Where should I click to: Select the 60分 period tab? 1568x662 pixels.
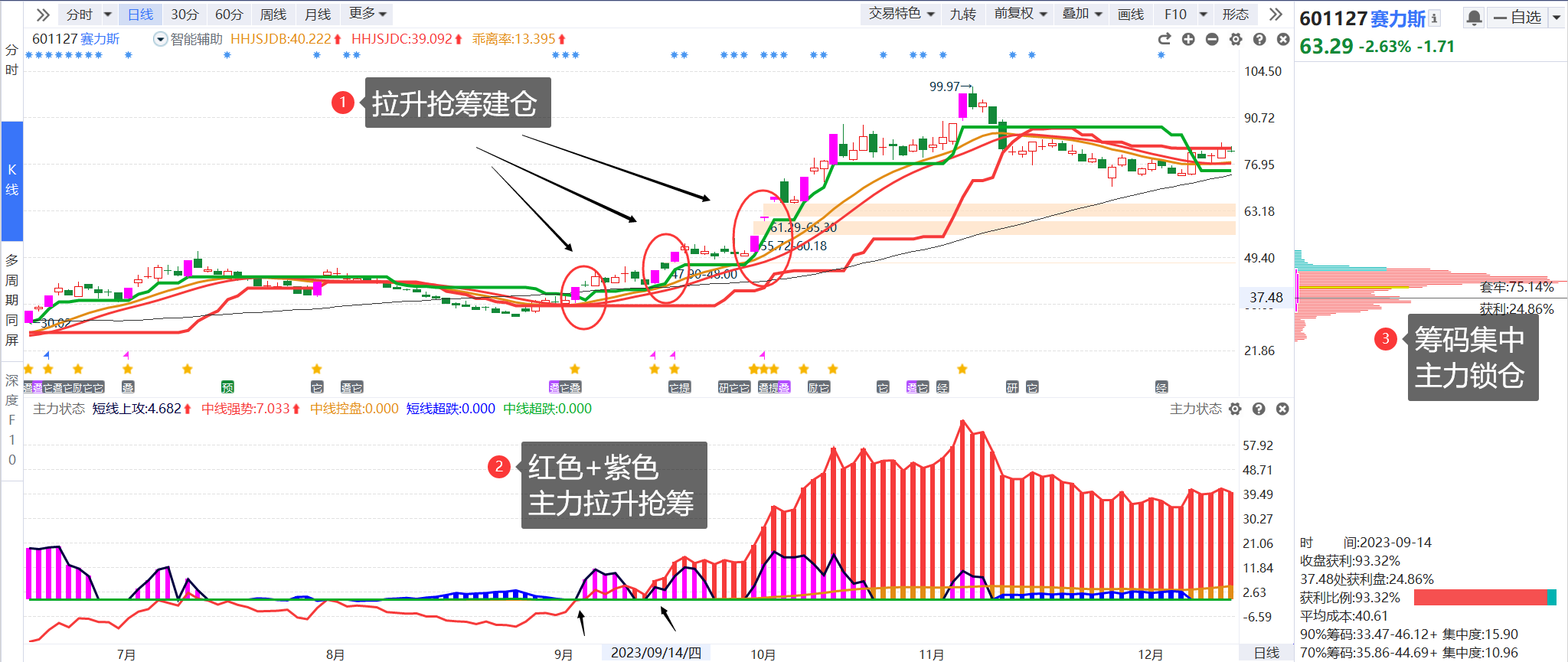coord(229,15)
